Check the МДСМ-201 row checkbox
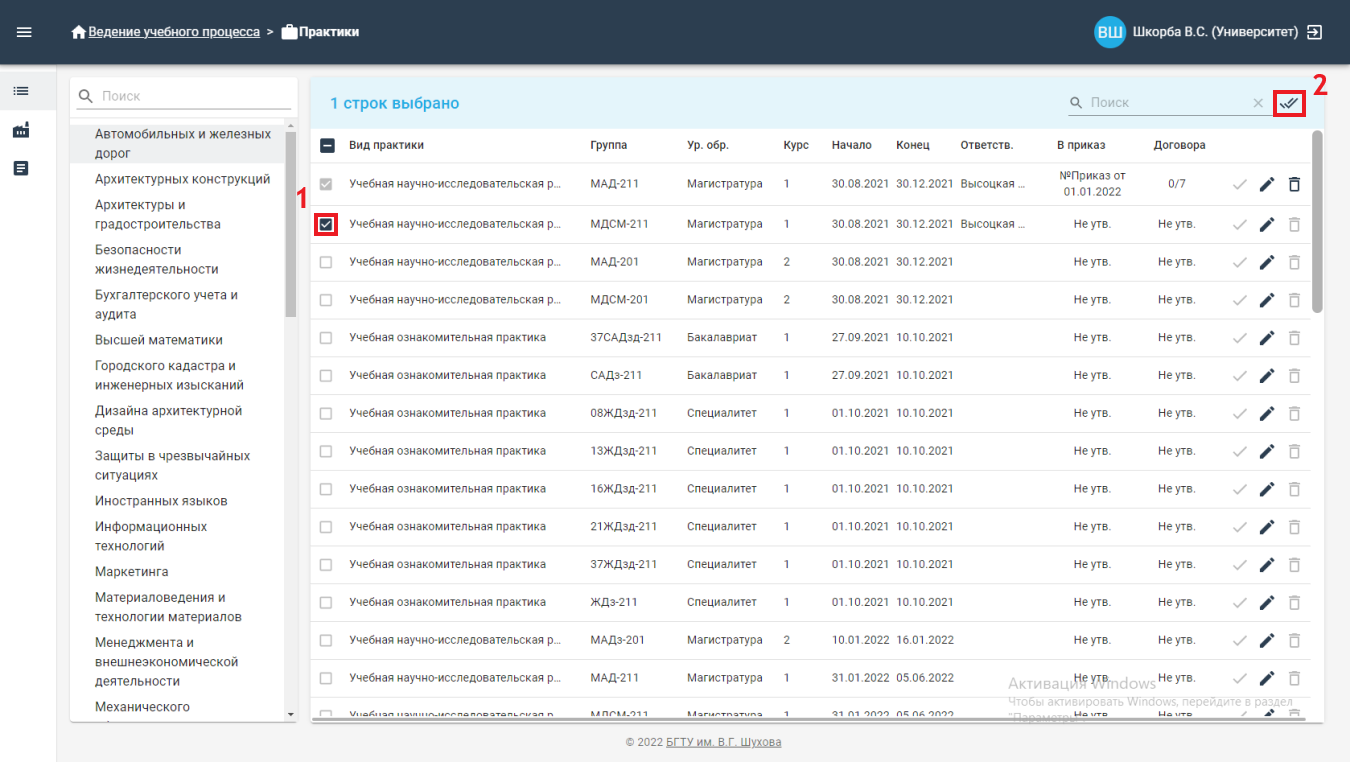Viewport: 1350px width, 762px height. pyautogui.click(x=326, y=300)
